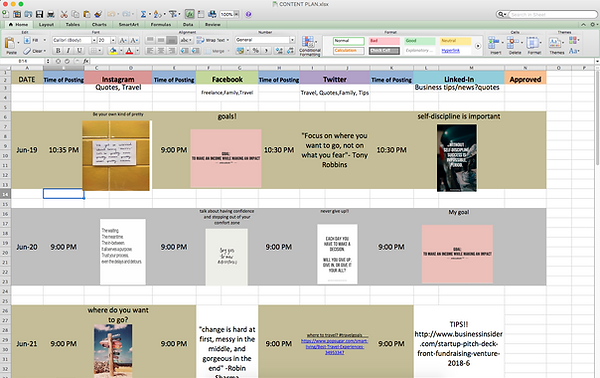This screenshot has width=600, height=378.
Task: Click the red Font color swatch
Action: click(129, 51)
